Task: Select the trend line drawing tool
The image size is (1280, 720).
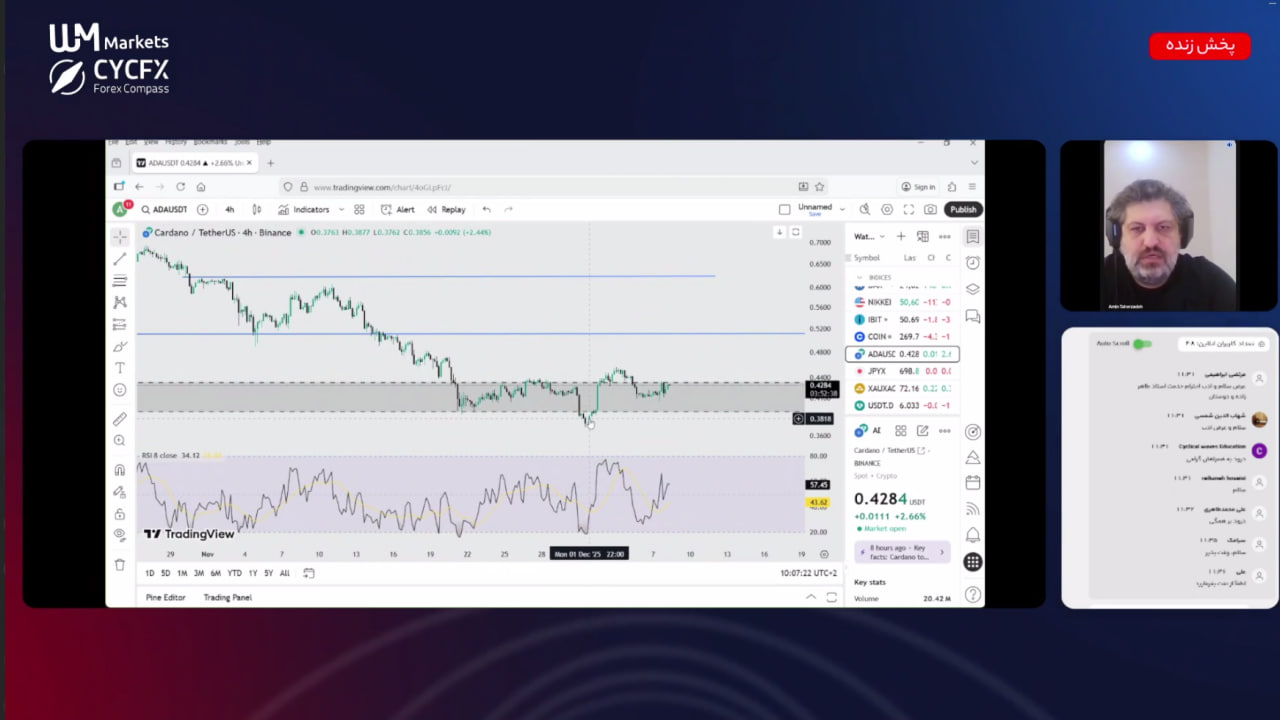Action: coord(120,259)
